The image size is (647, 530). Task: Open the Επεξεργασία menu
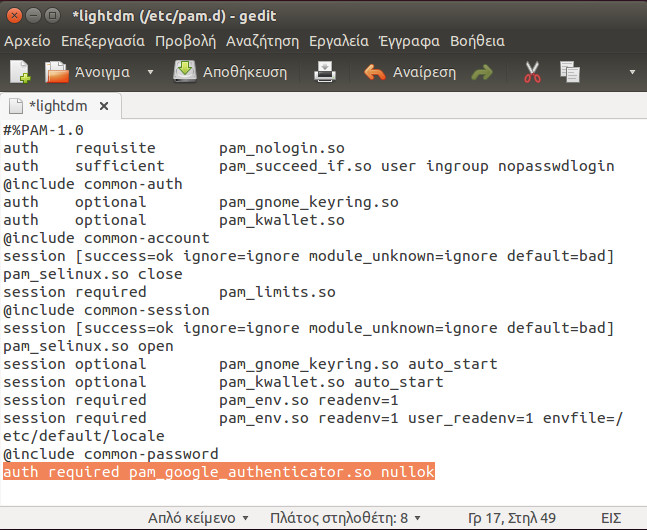(103, 41)
